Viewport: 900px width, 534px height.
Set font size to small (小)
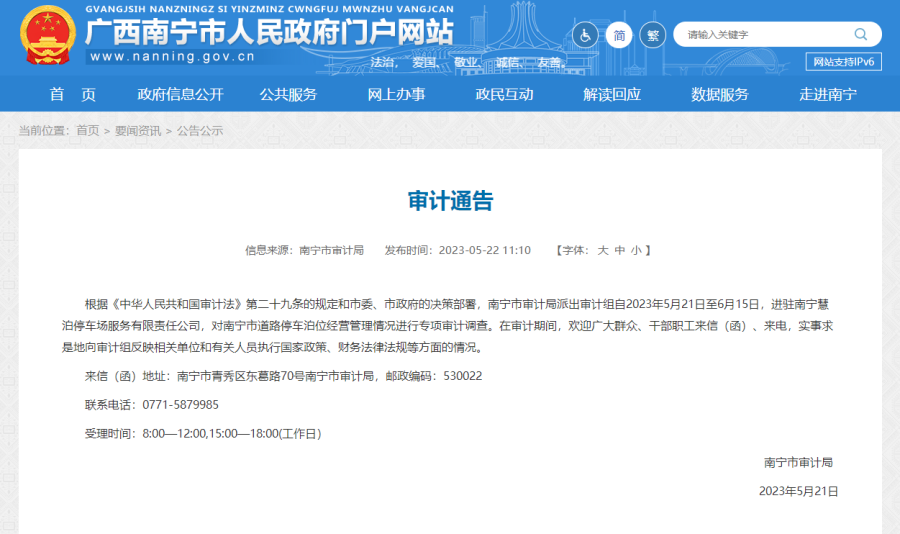coord(636,250)
